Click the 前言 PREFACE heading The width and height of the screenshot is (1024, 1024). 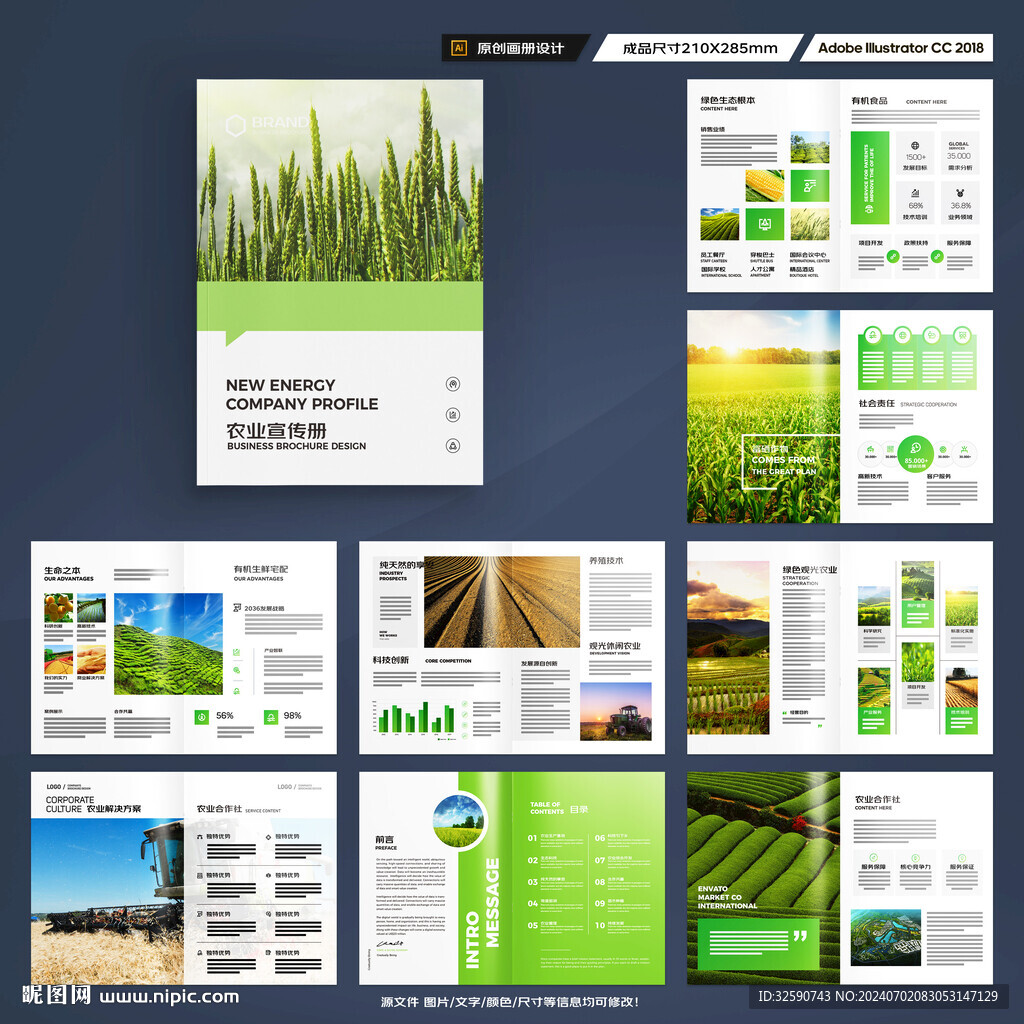[x=386, y=842]
